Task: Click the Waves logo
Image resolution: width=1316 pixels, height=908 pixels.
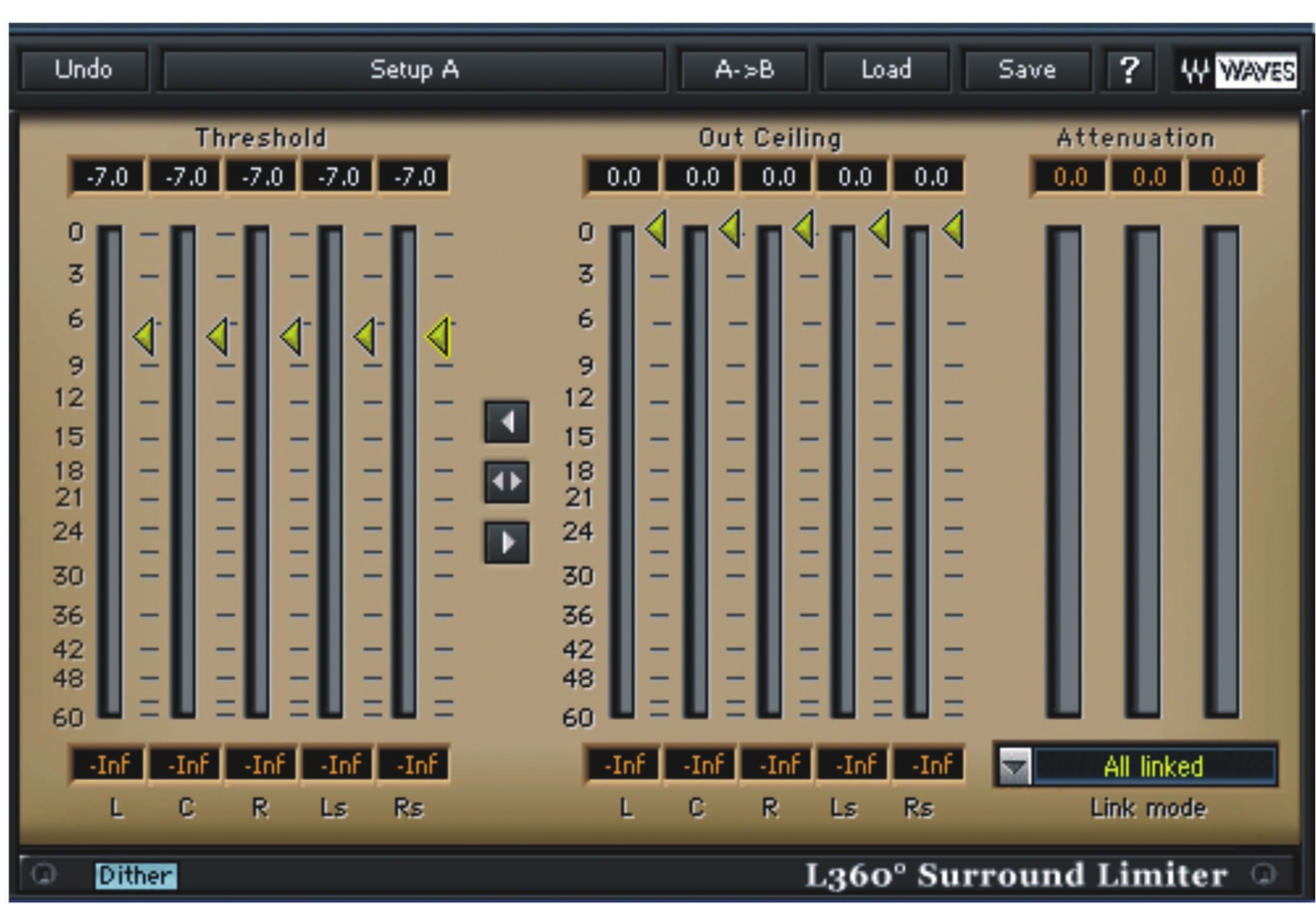Action: (x=1238, y=70)
